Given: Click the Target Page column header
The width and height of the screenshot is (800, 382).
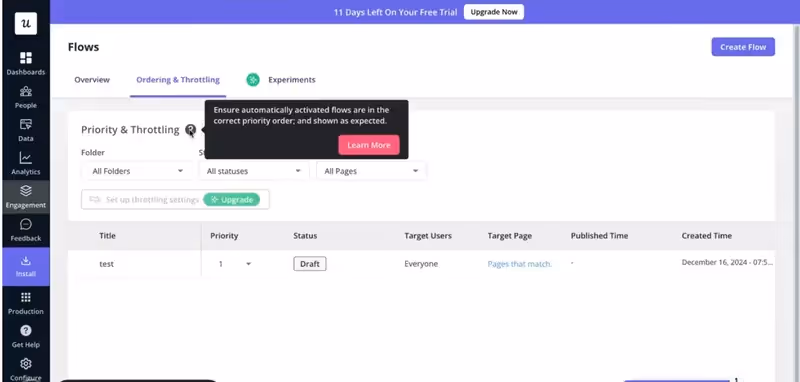Looking at the screenshot, I should point(510,236).
